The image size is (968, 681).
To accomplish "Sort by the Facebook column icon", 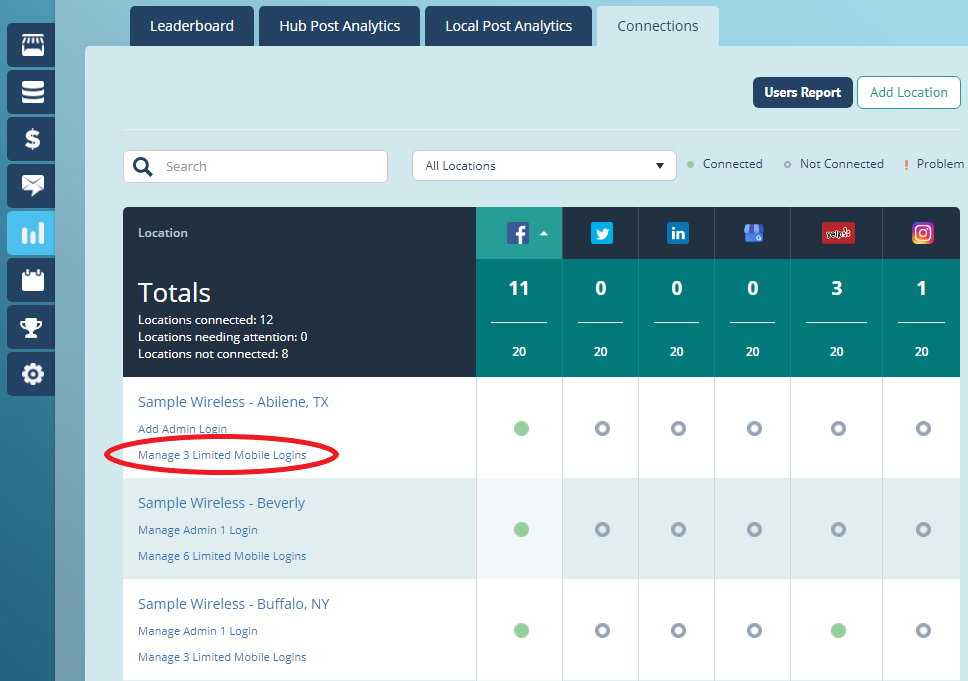I will [x=518, y=233].
